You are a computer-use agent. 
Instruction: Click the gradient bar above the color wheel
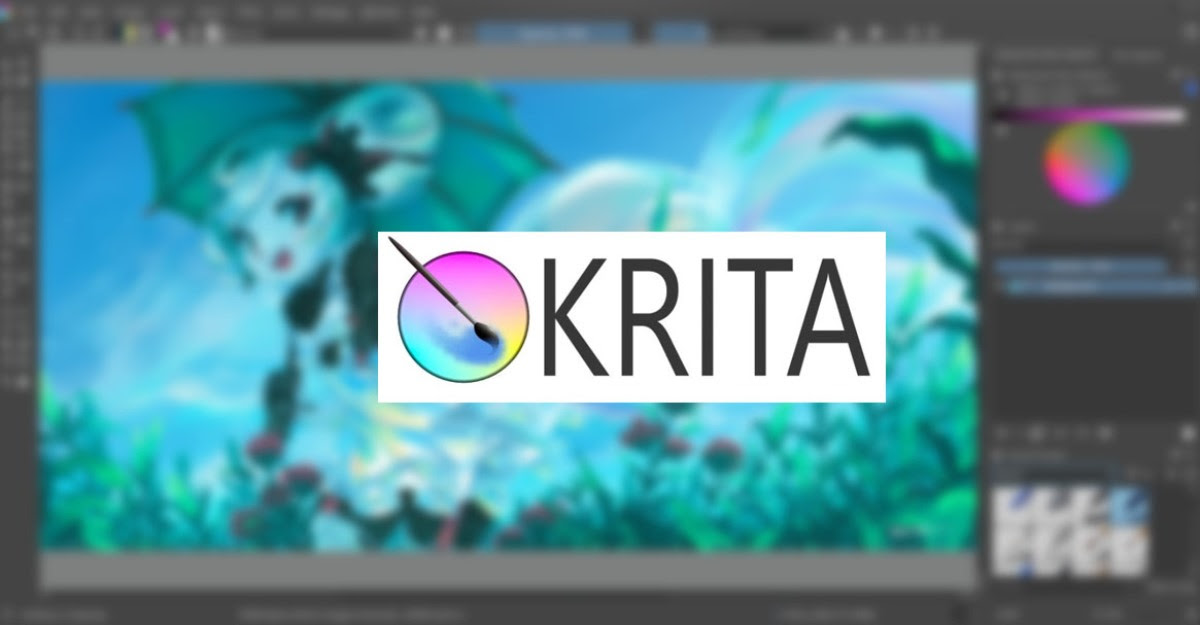click(1088, 116)
